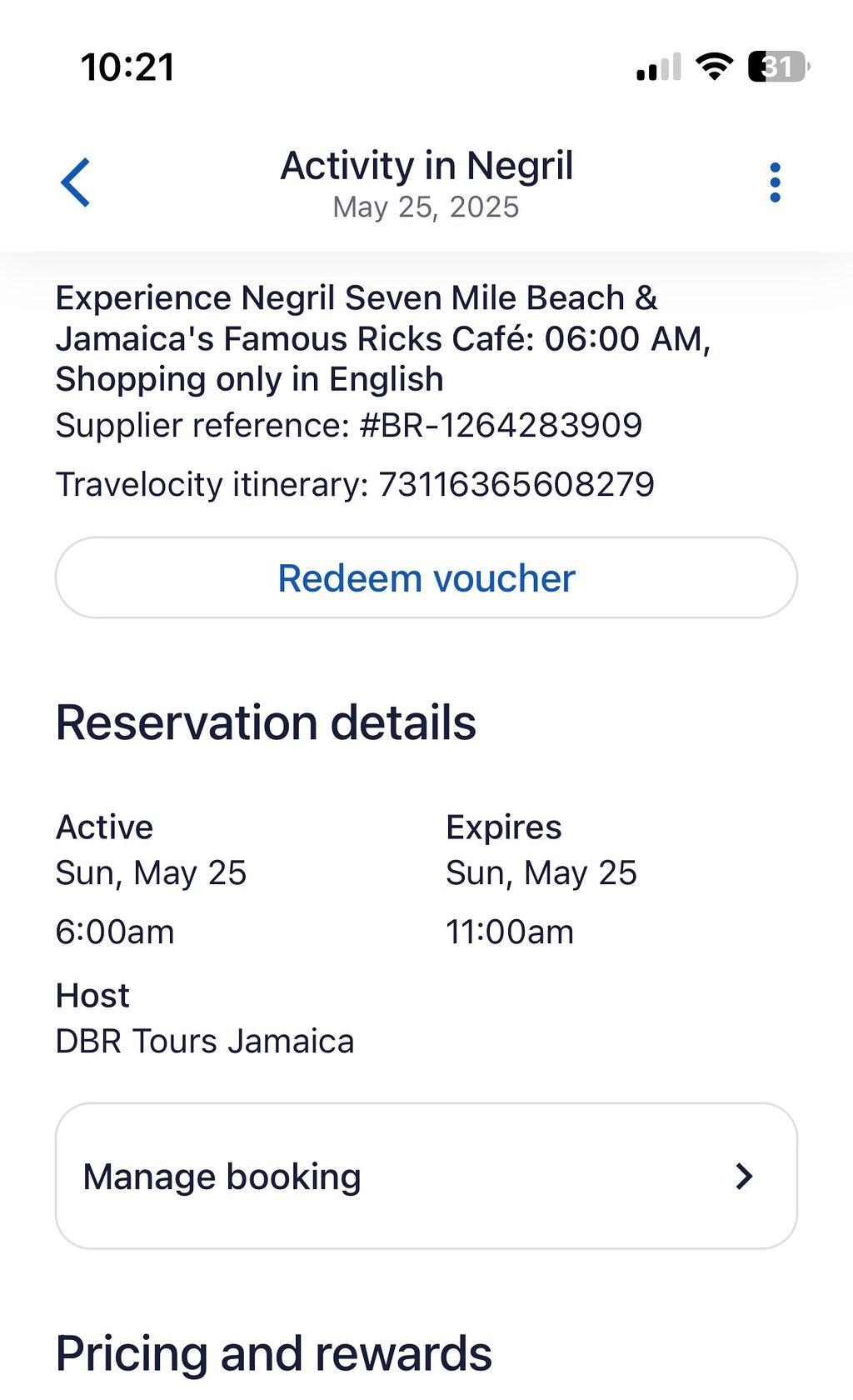Tap the activity name description text

point(383,338)
